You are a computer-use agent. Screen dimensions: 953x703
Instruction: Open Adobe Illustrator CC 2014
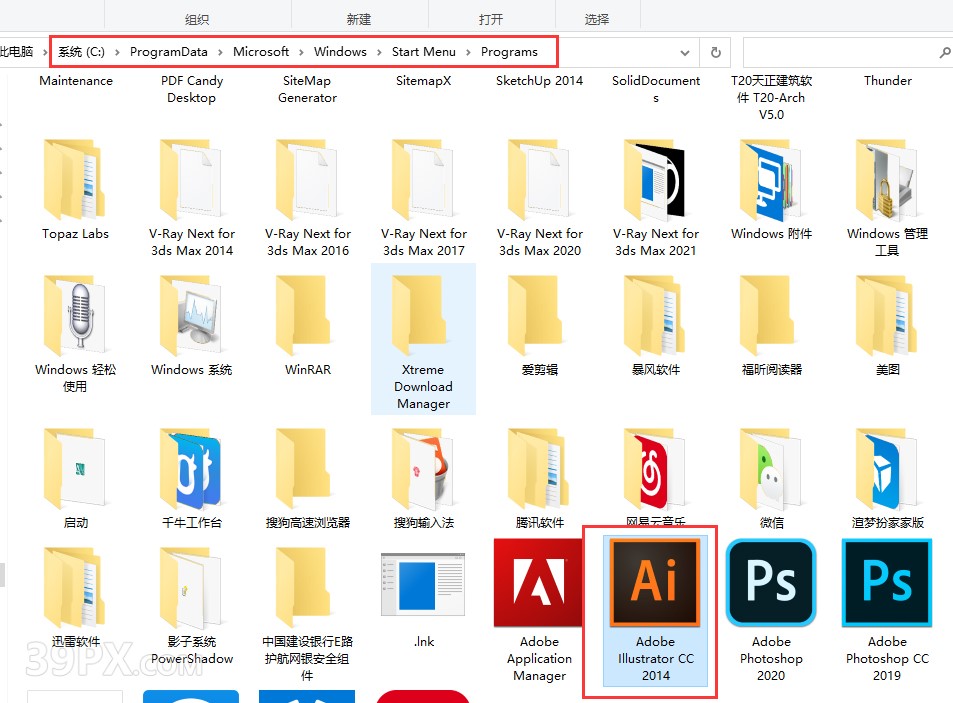pos(655,583)
